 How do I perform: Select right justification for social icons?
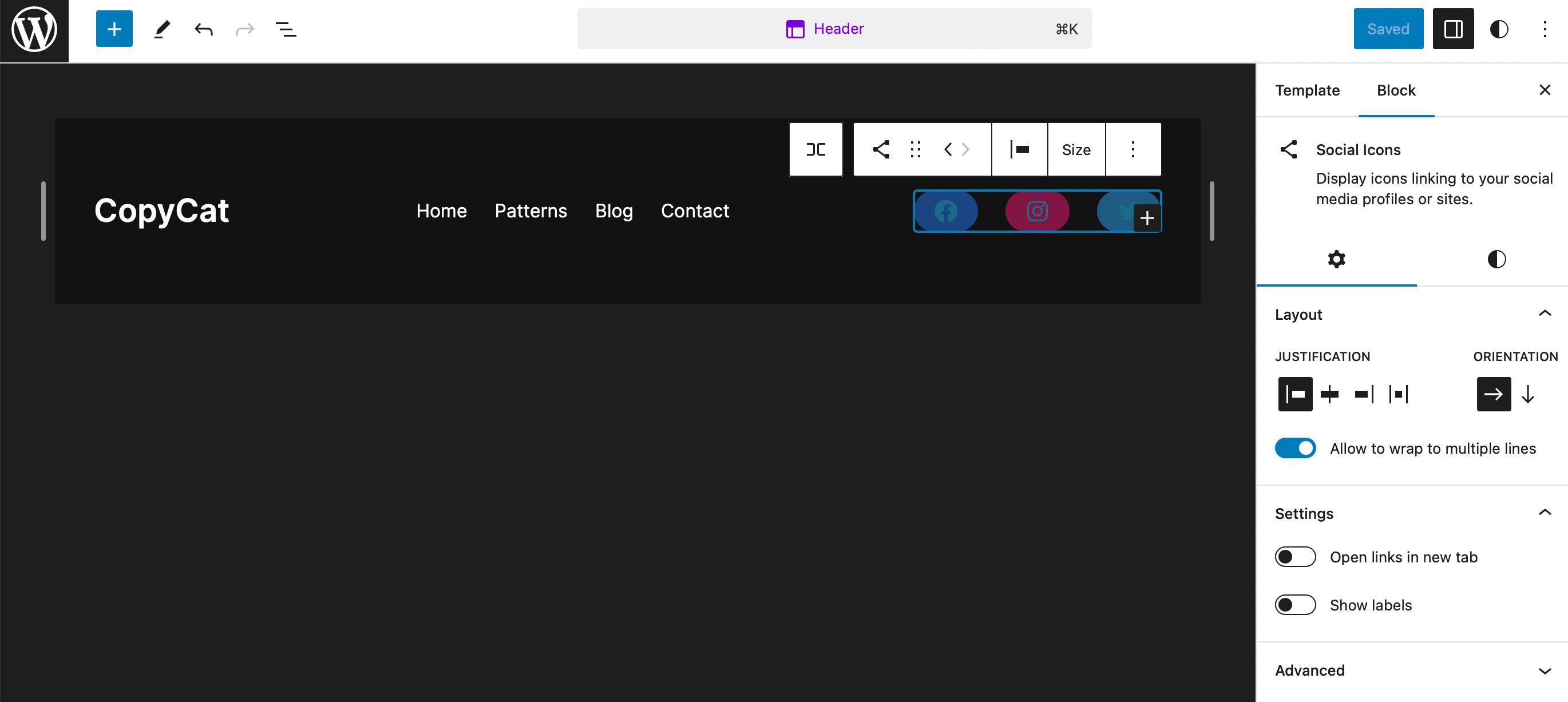[x=1364, y=394]
